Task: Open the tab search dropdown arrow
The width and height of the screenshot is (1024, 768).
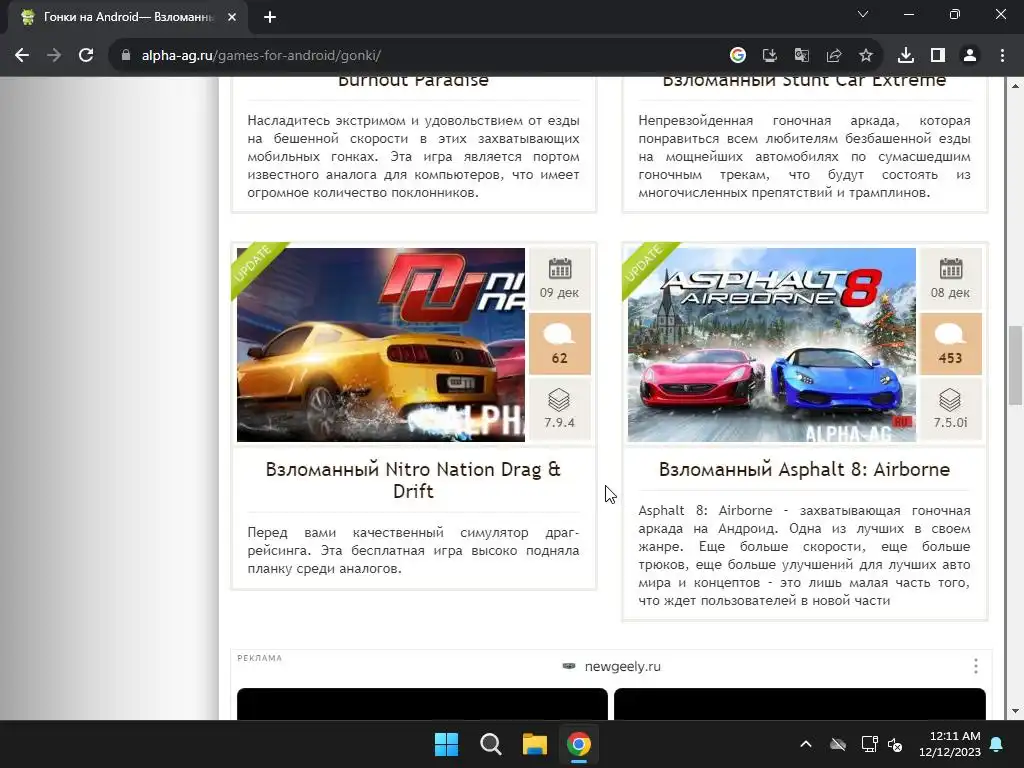Action: 863,14
